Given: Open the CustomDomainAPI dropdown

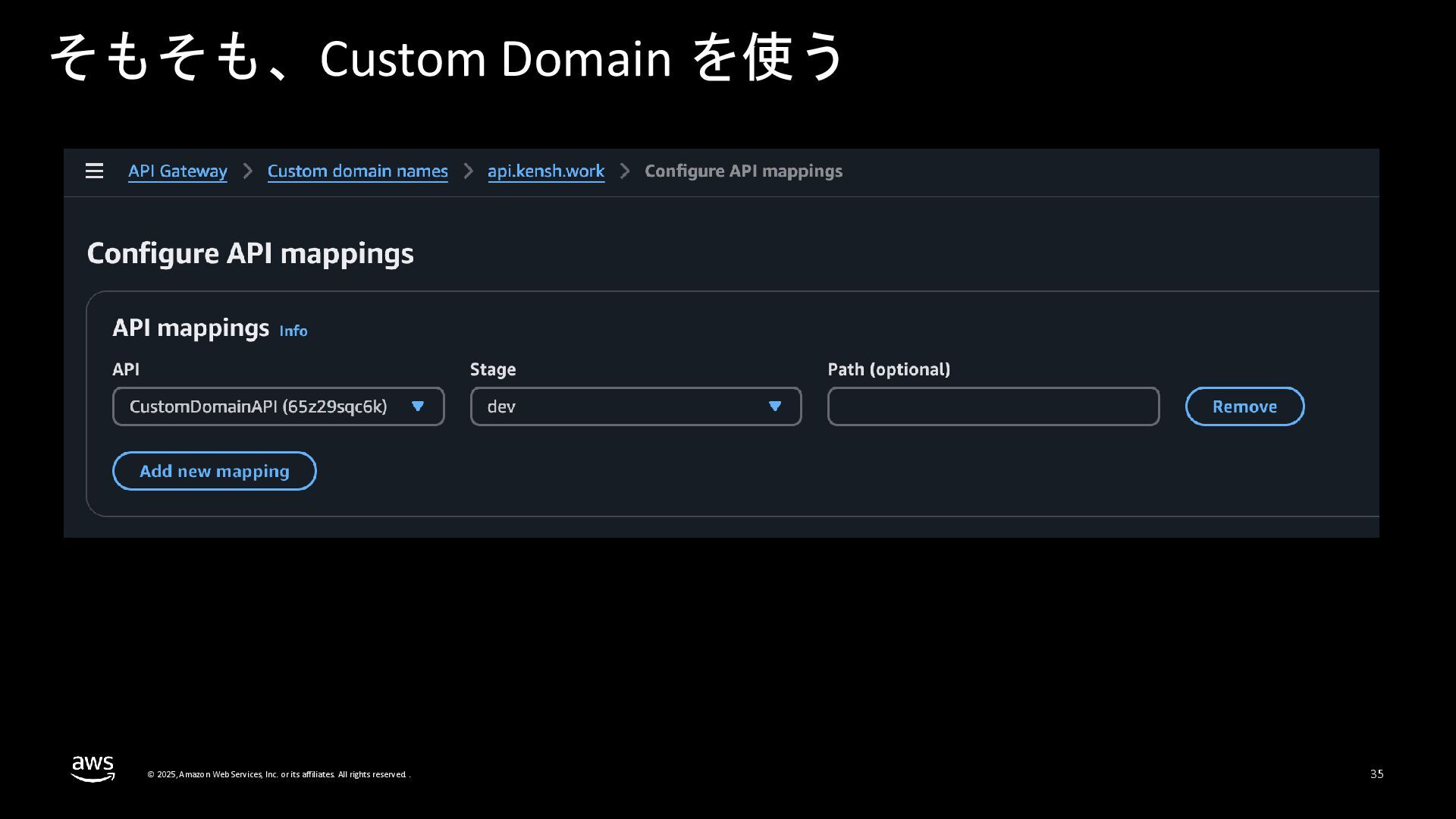Looking at the screenshot, I should (x=258, y=406).
